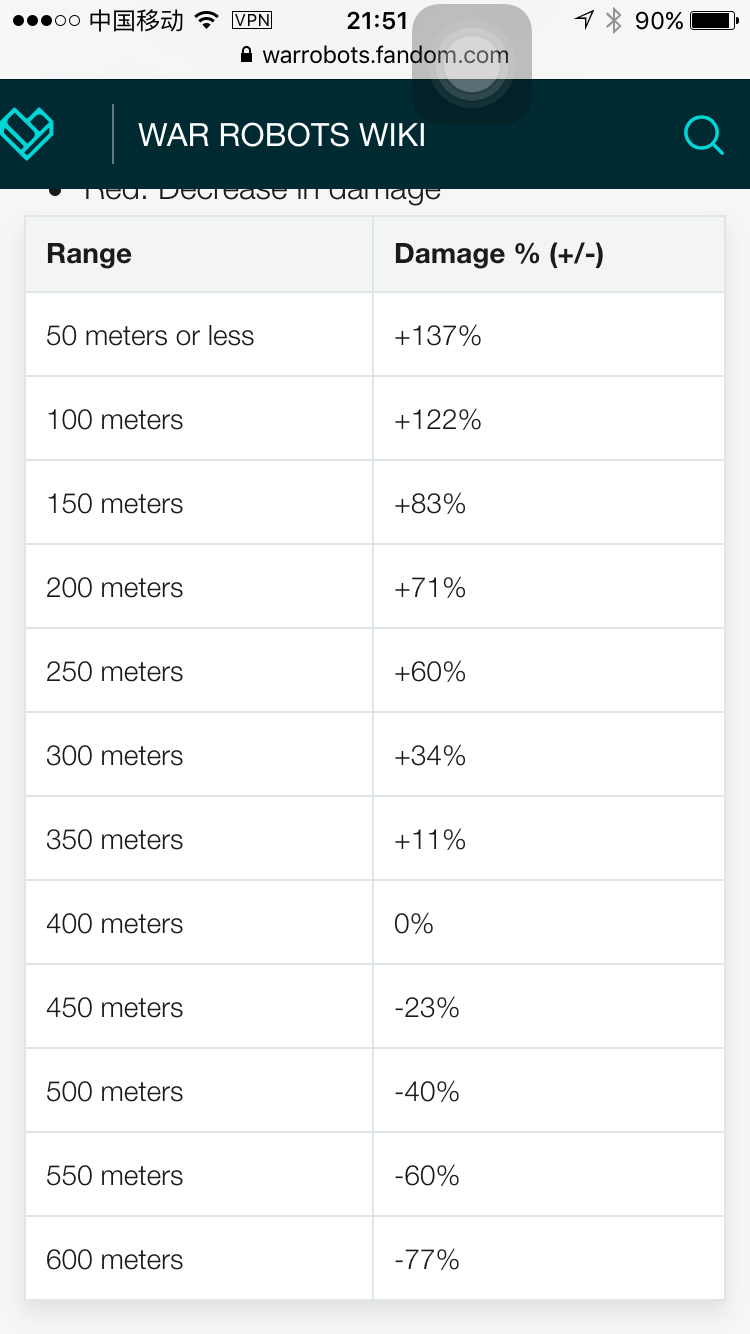Tap the location arrow status icon
Viewport: 750px width, 1334px height.
click(x=585, y=20)
